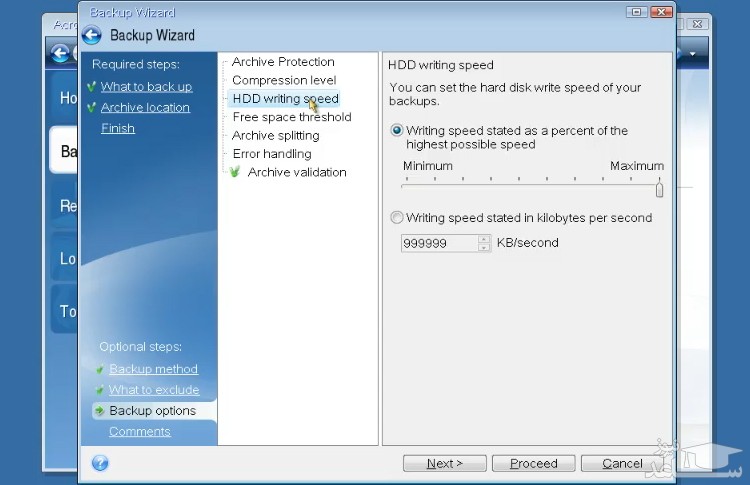750x485 pixels.
Task: Open Archive Protection settings
Action: point(283,62)
